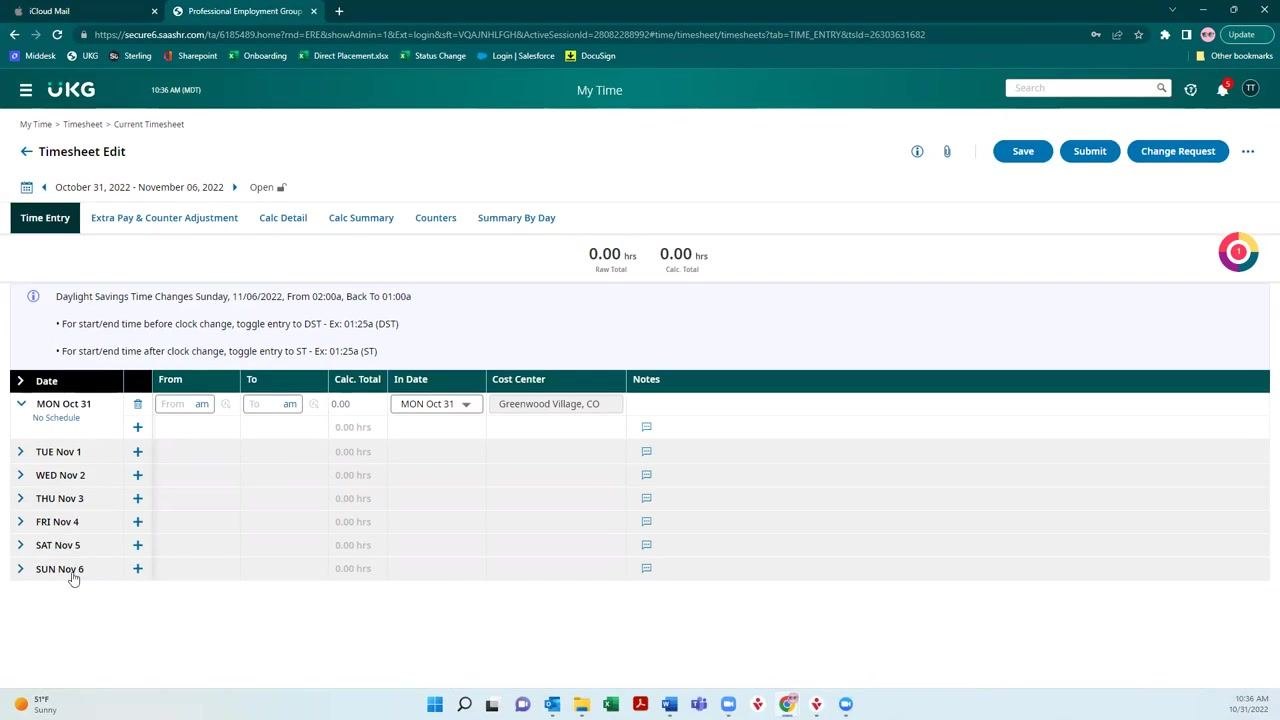Go back using the Timesheet Edit arrow
This screenshot has width=1280, height=720.
pyautogui.click(x=26, y=152)
